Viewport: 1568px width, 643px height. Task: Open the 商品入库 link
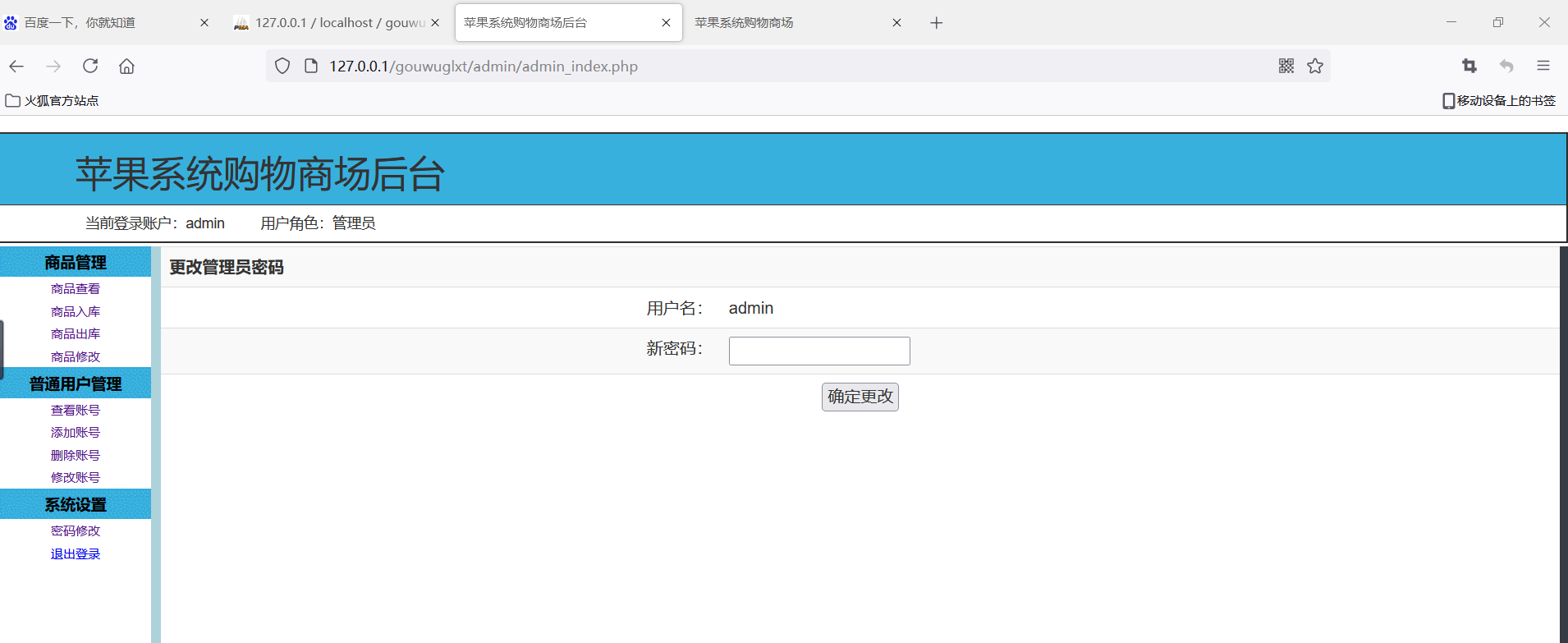pyautogui.click(x=76, y=312)
